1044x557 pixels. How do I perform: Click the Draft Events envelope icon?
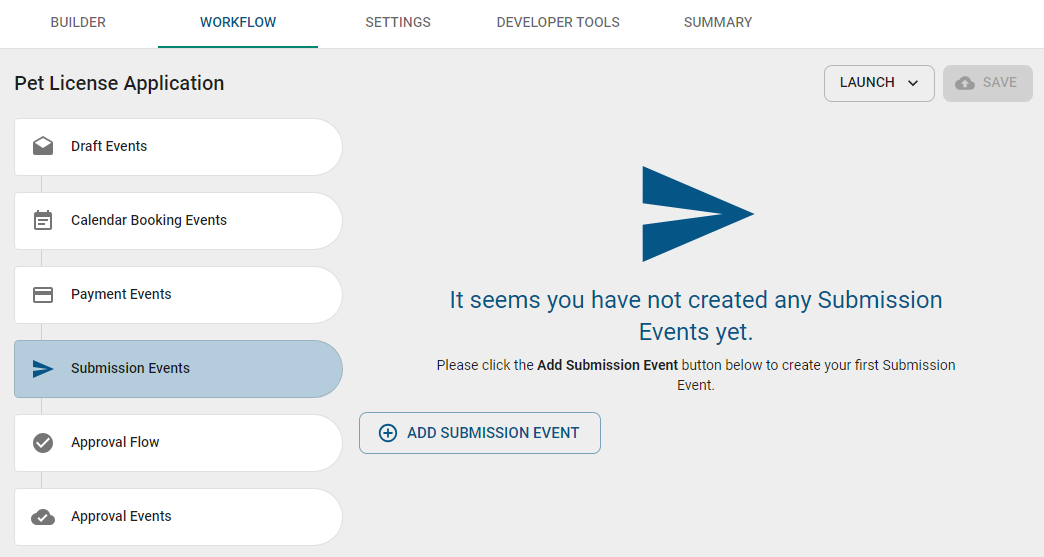43,146
